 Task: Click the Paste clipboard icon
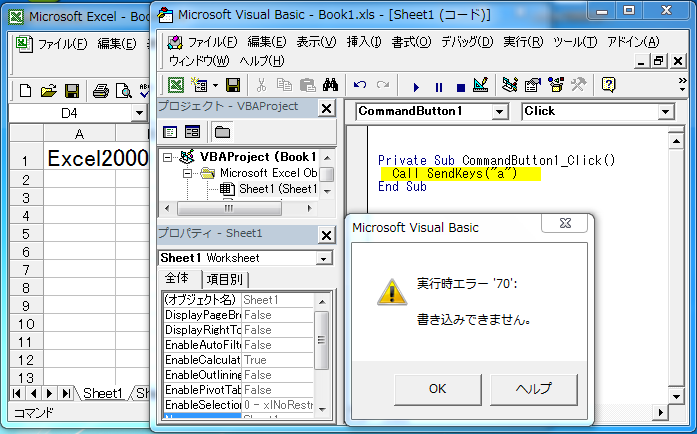(307, 84)
